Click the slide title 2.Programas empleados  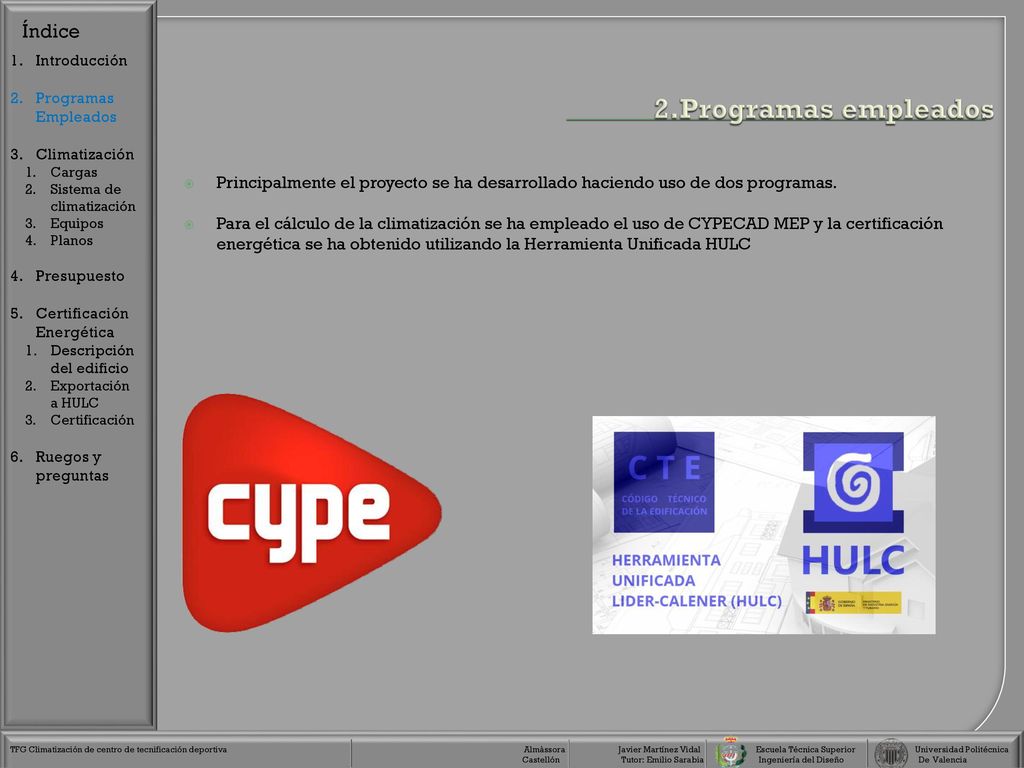click(x=824, y=109)
